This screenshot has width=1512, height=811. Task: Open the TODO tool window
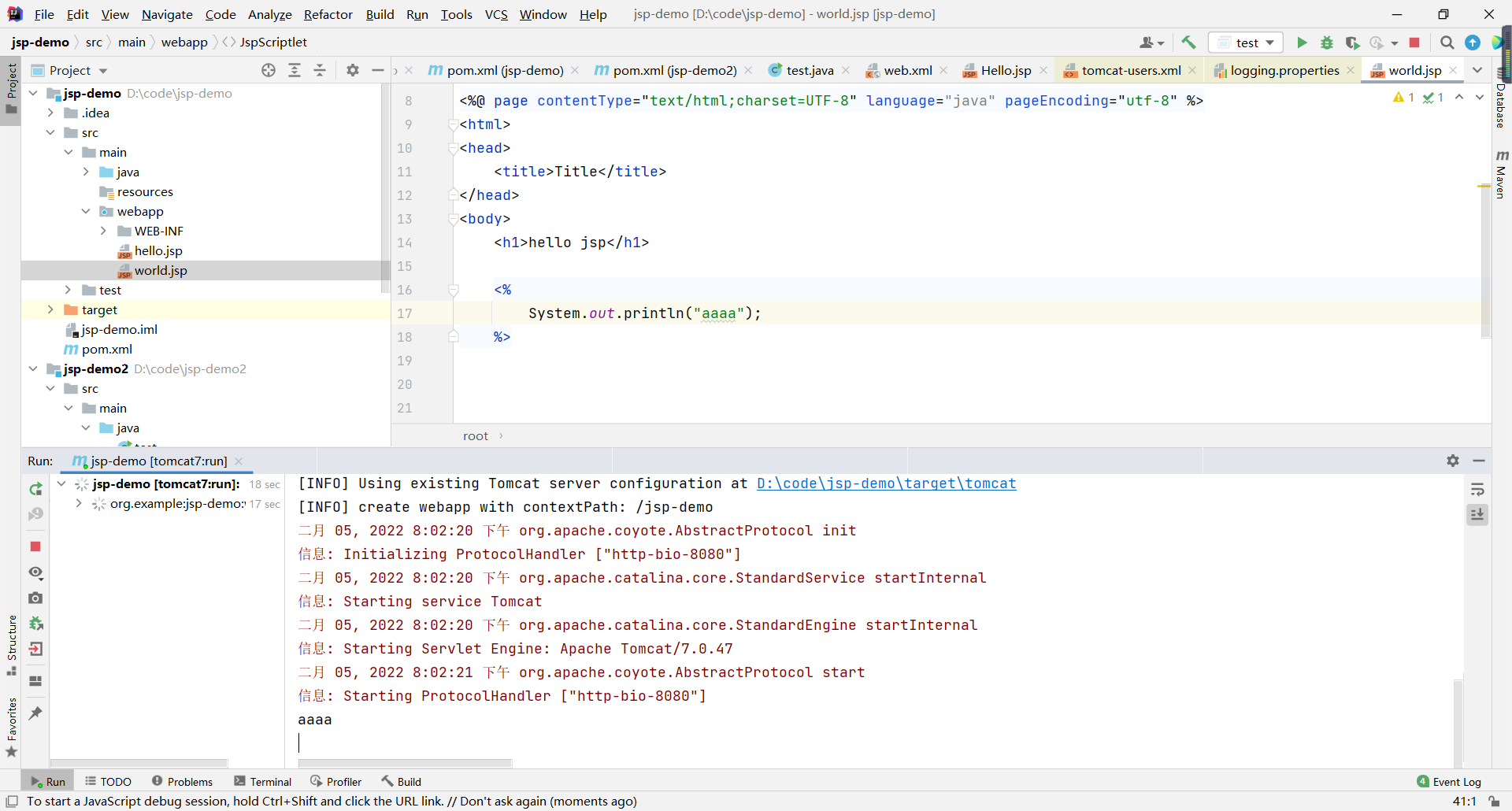tap(109, 782)
